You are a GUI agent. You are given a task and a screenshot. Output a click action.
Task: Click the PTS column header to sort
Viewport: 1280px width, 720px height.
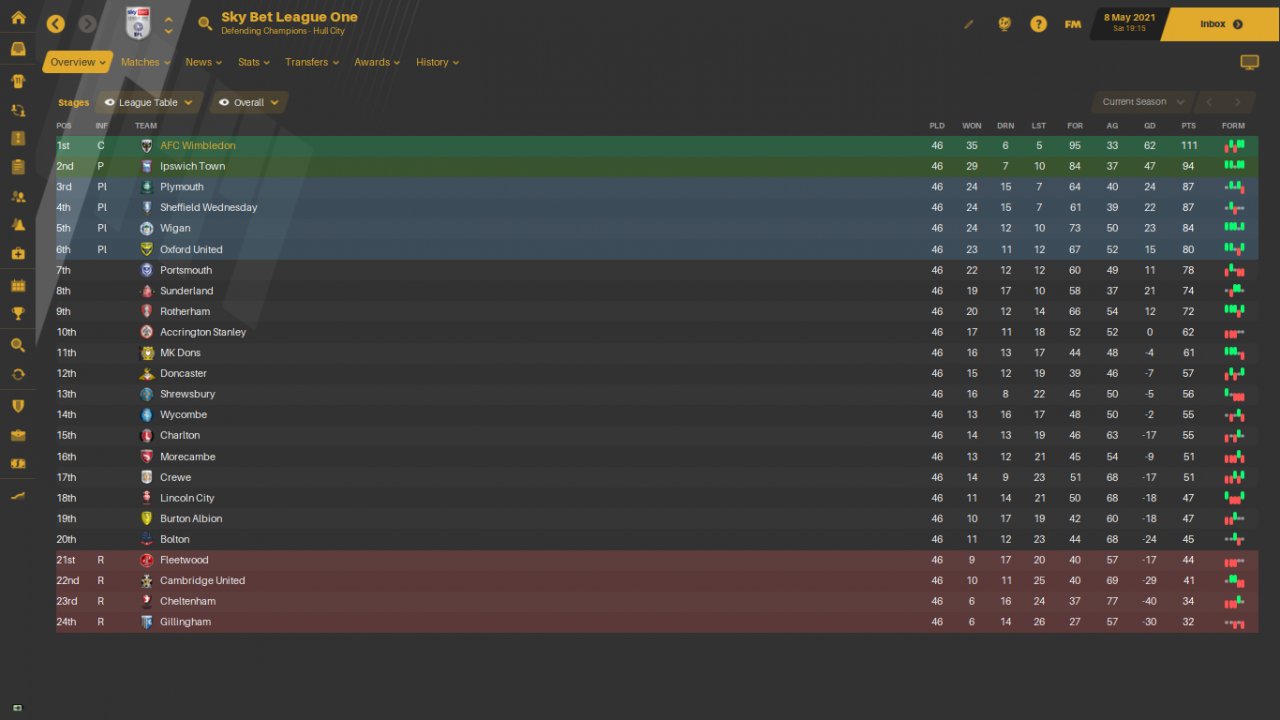1188,126
